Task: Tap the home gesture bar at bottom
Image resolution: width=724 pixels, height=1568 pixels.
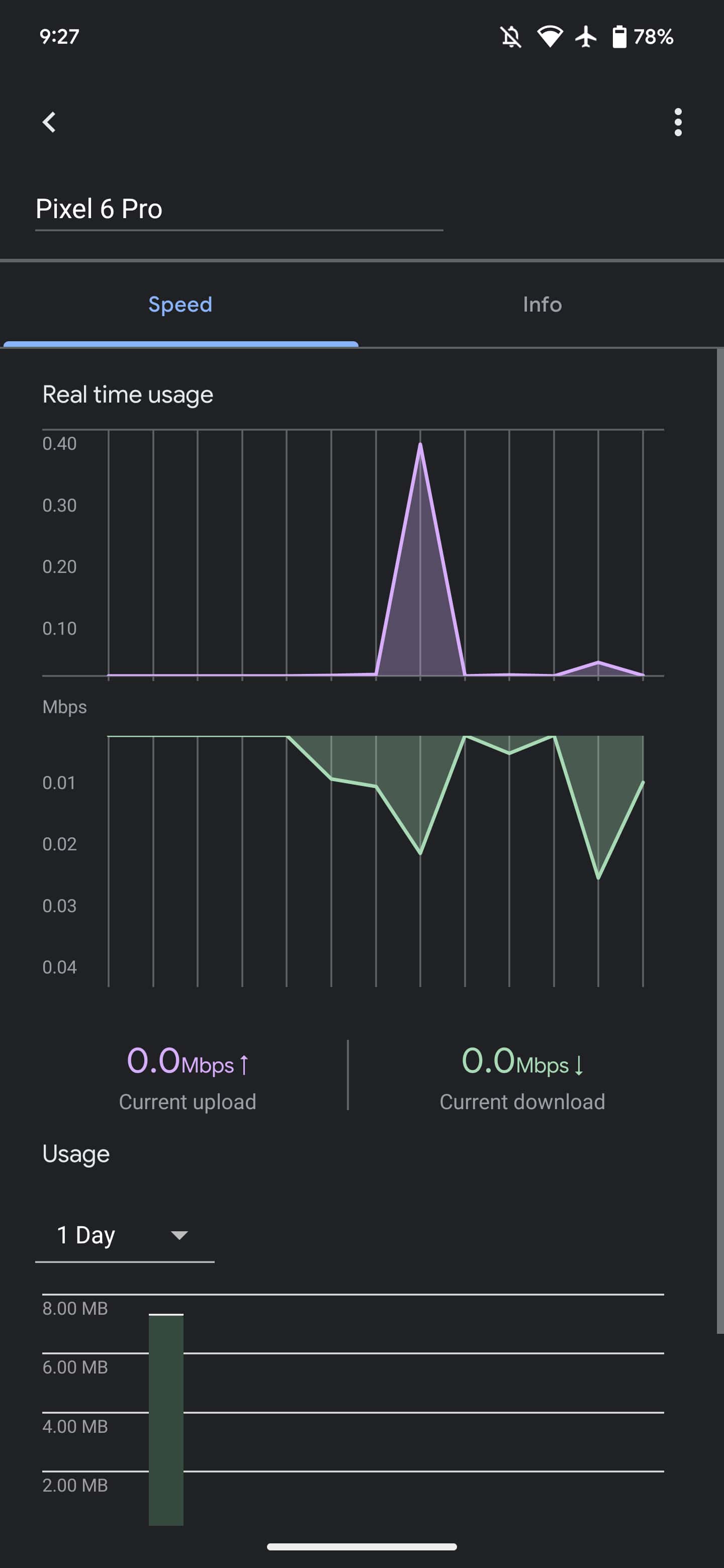Action: click(361, 1547)
